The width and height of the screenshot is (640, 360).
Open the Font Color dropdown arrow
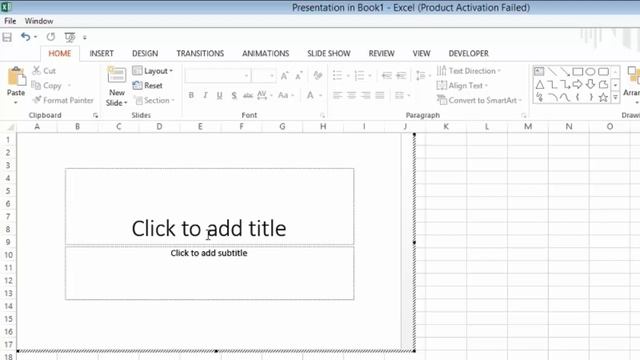tap(320, 95)
